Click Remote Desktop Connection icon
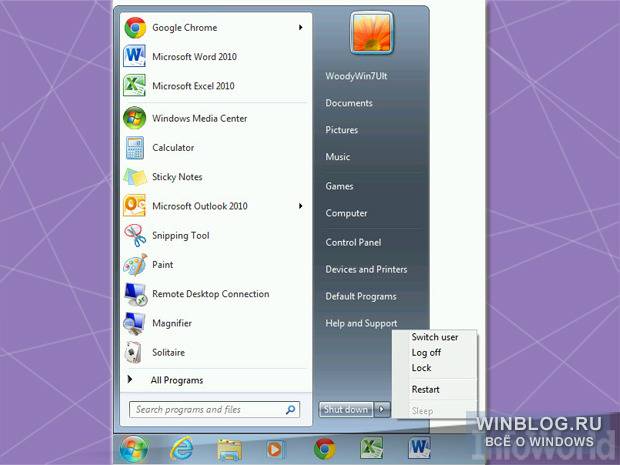 click(135, 294)
